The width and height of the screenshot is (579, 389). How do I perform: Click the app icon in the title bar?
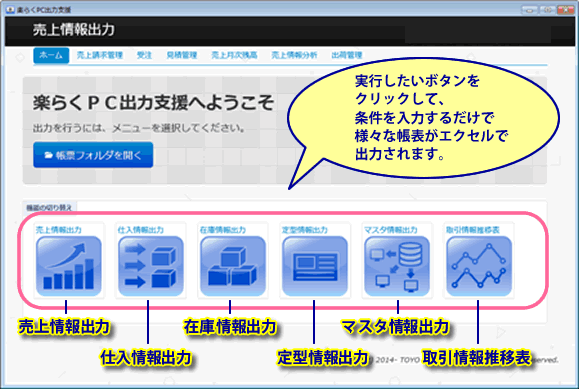point(10,10)
